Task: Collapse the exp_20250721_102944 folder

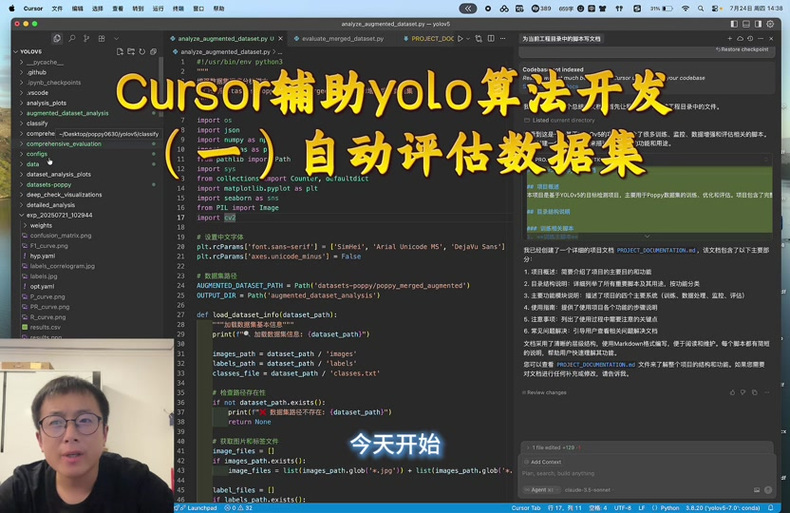Action: click(x=59, y=215)
